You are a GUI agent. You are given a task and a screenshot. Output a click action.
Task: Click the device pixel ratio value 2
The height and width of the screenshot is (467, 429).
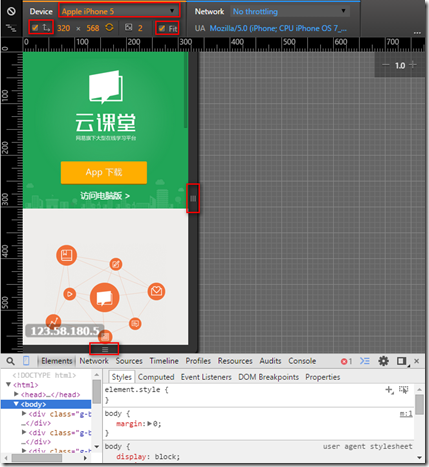tap(140, 28)
